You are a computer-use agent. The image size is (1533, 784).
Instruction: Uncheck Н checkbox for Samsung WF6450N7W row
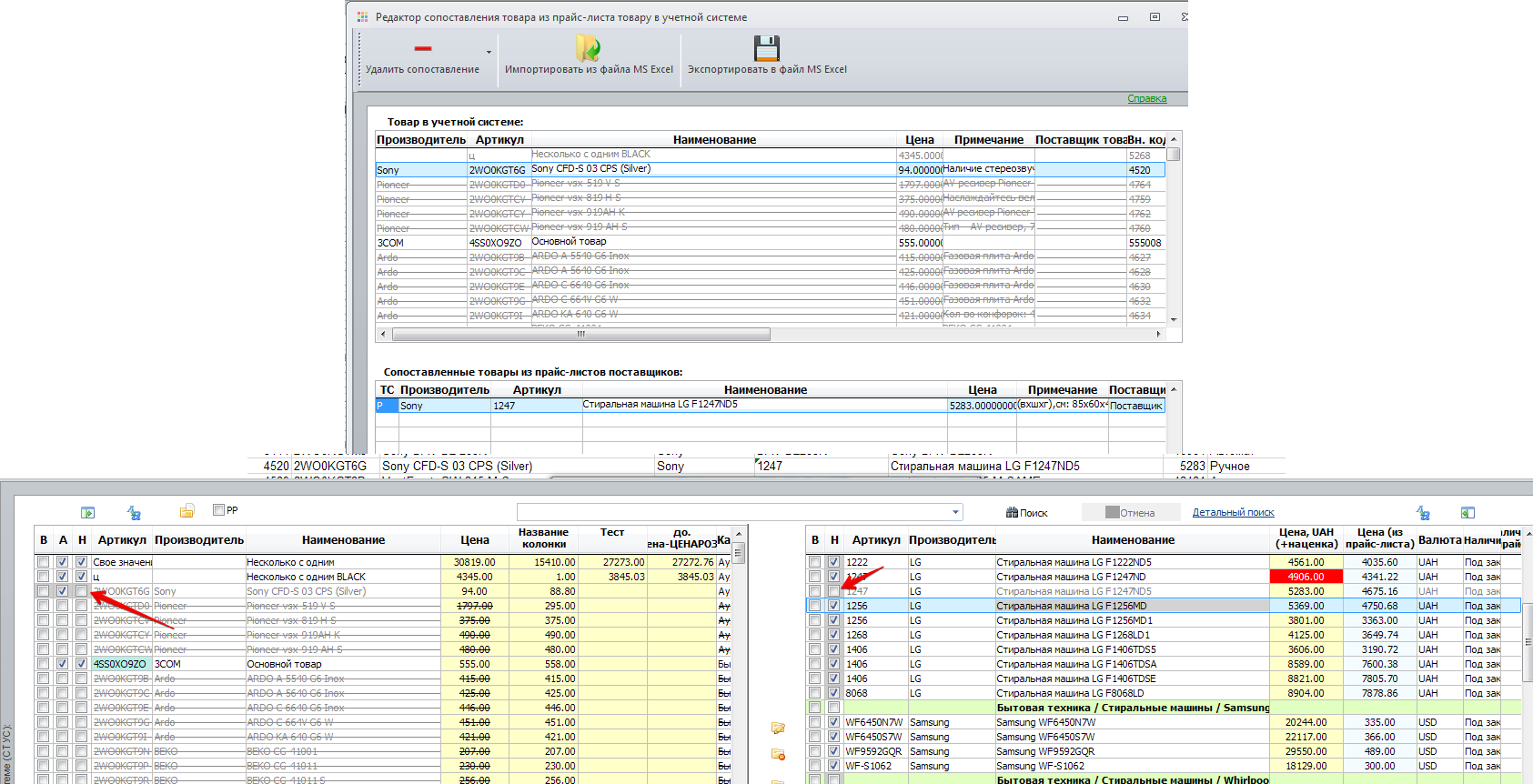834,722
